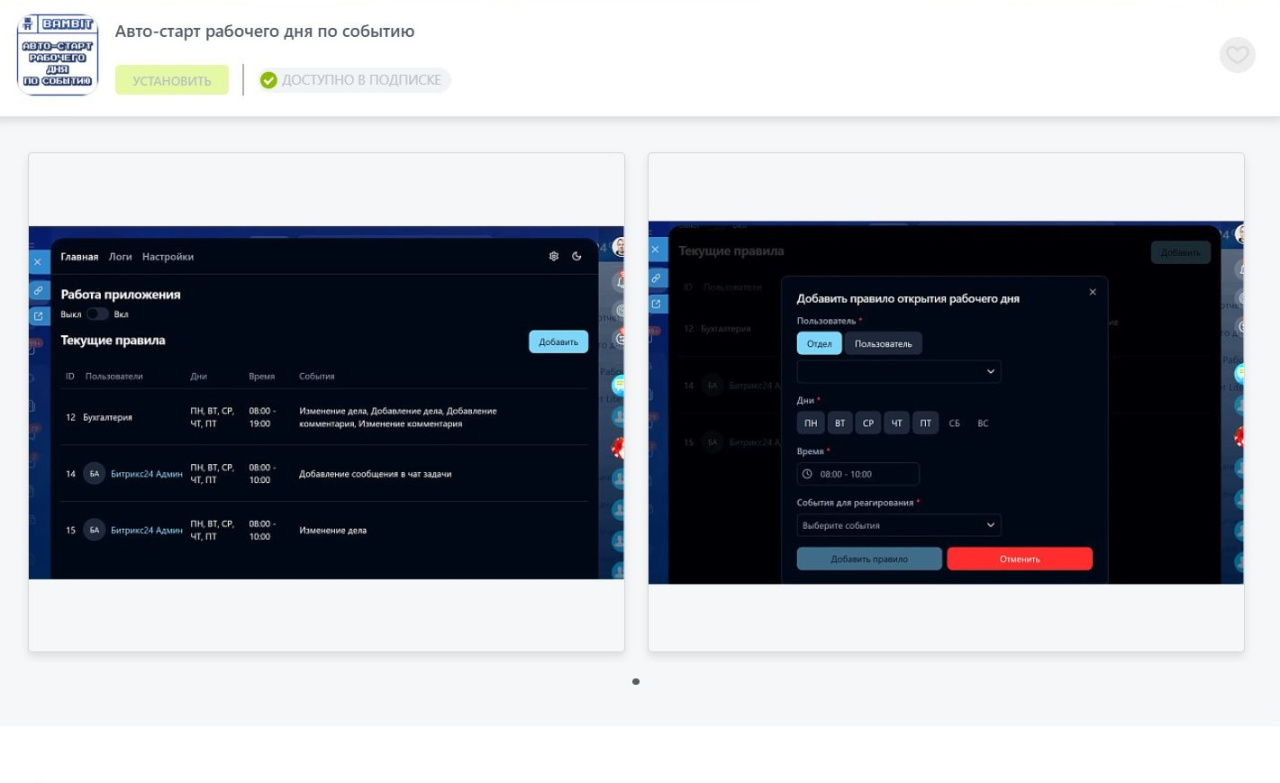The image size is (1280, 783).
Task: Select the Отдел option
Action: 819,343
